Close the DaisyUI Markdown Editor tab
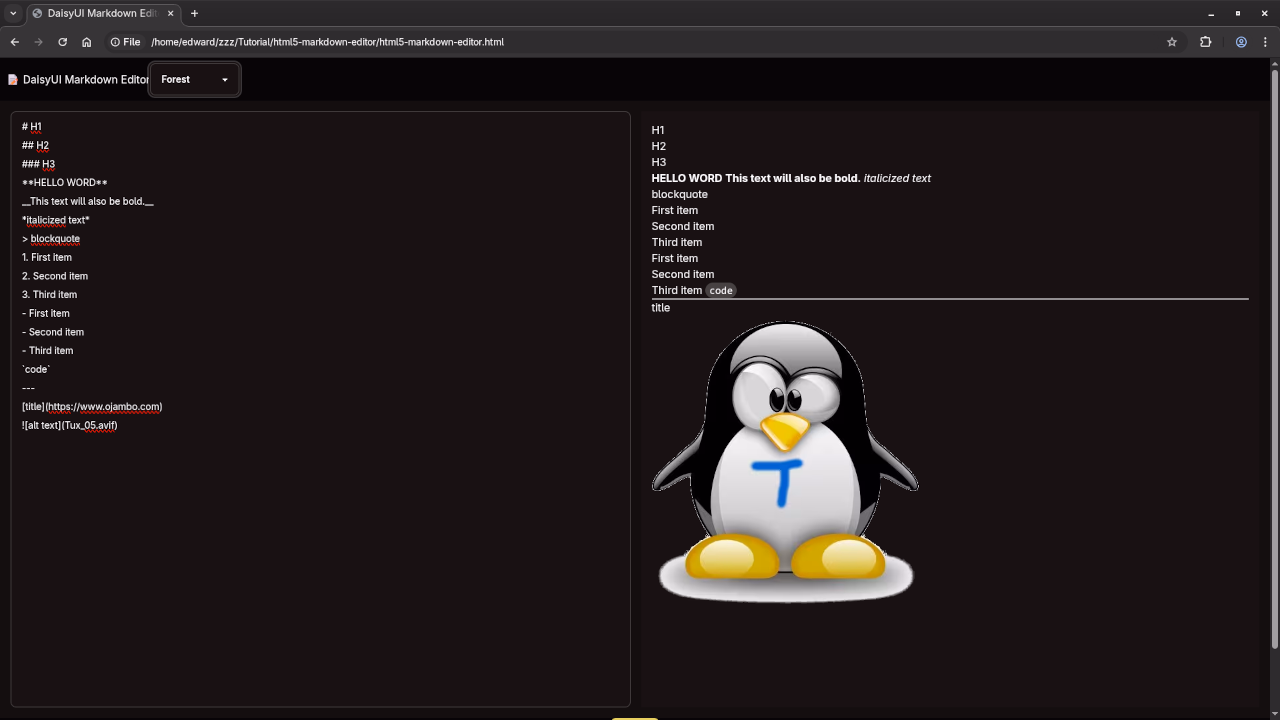The width and height of the screenshot is (1280, 720). 170,13
